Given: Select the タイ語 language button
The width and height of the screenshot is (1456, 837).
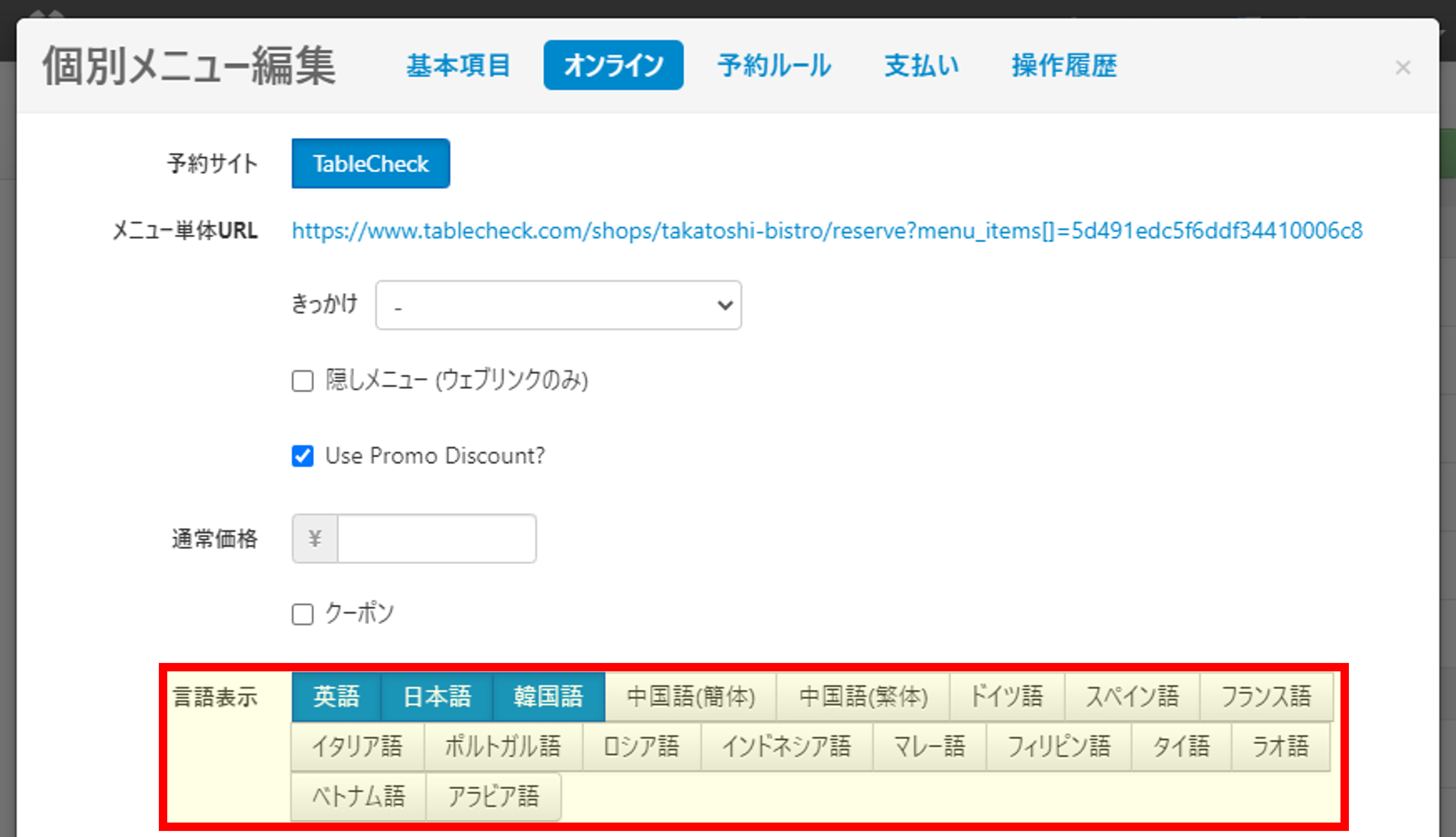Looking at the screenshot, I should pyautogui.click(x=1181, y=747).
